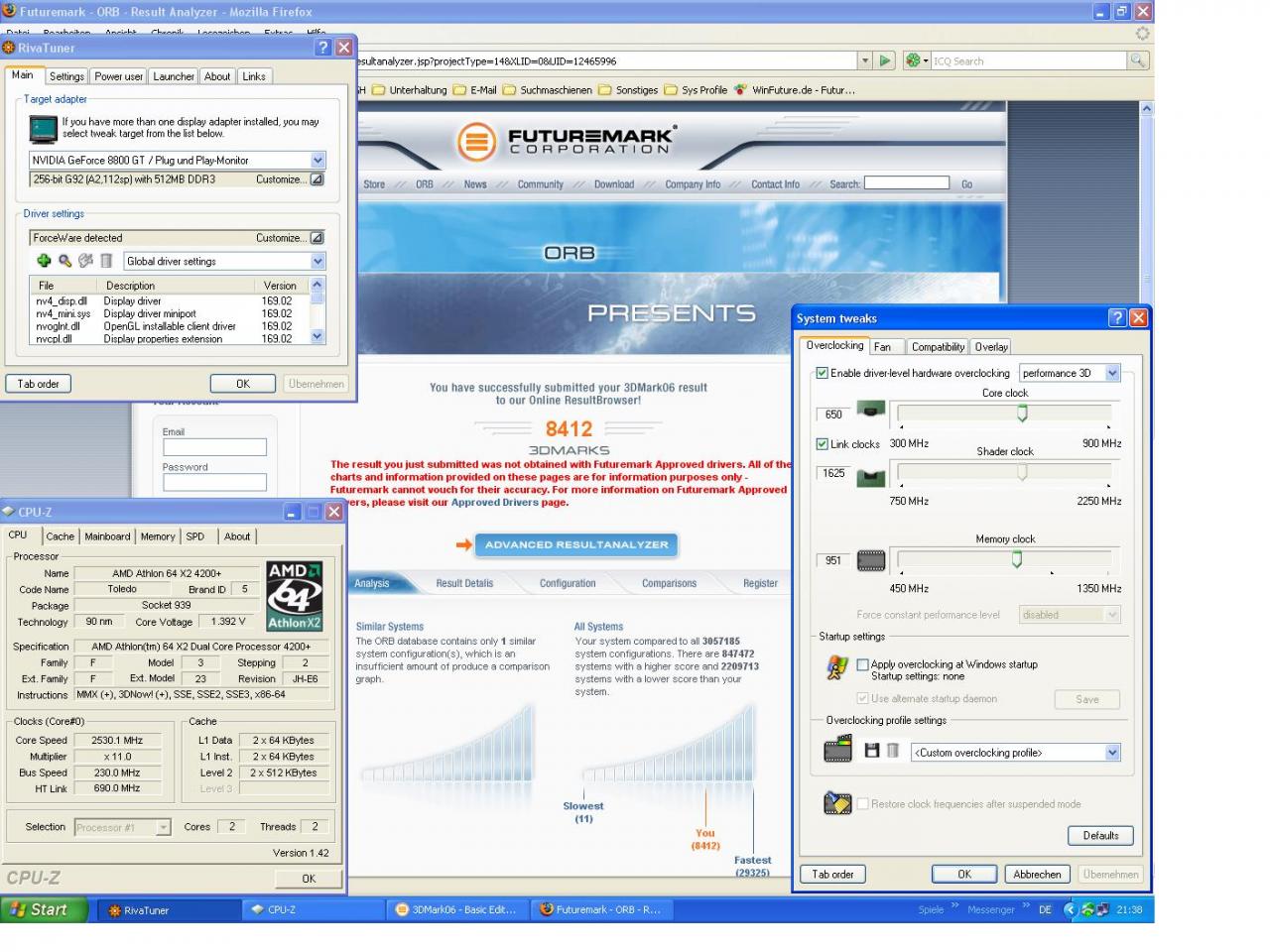Click the trash delete icon in Driver settings
This screenshot has height=952, width=1270.
tap(106, 261)
